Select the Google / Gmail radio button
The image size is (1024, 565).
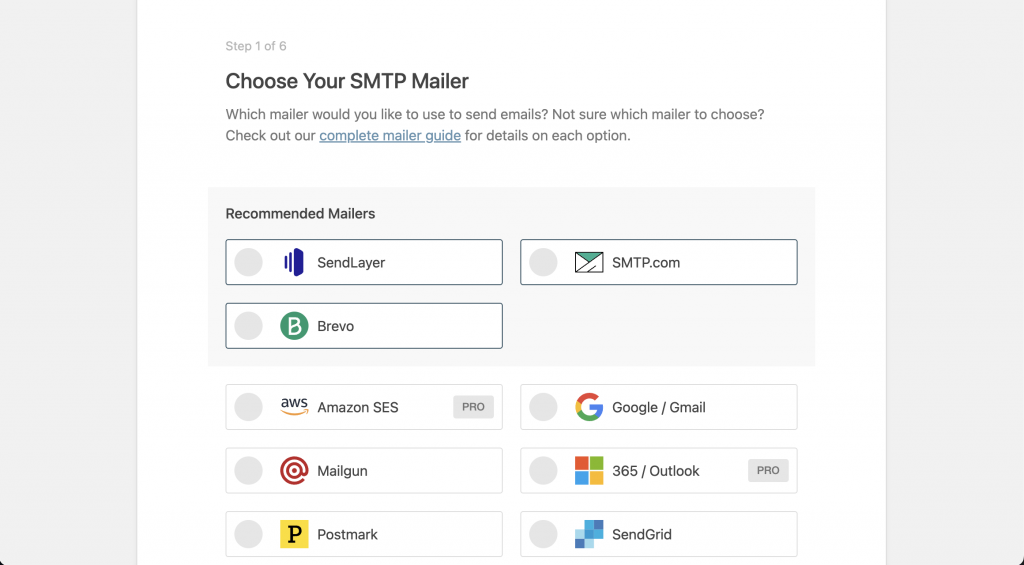tap(543, 407)
